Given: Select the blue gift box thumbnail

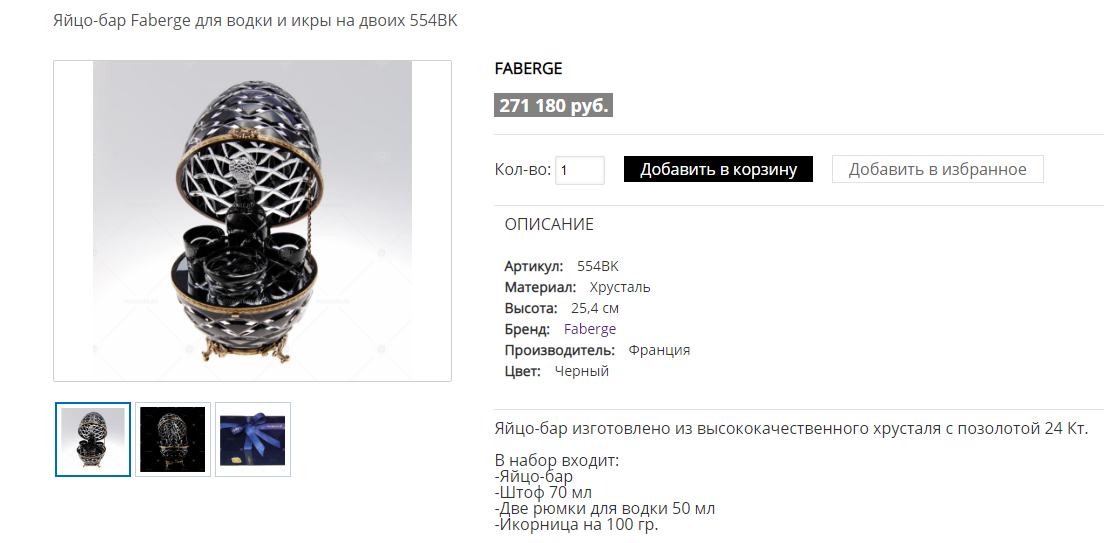Looking at the screenshot, I should 252,439.
